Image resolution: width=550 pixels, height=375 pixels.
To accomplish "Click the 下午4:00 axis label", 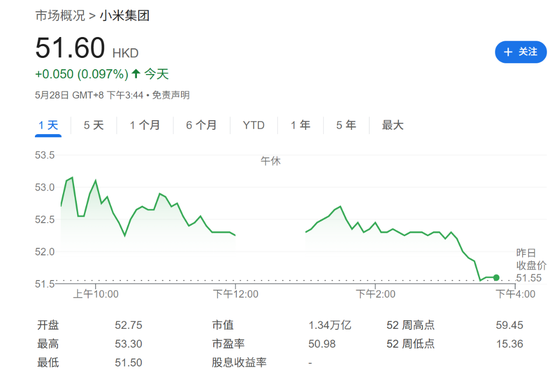I will [x=515, y=294].
